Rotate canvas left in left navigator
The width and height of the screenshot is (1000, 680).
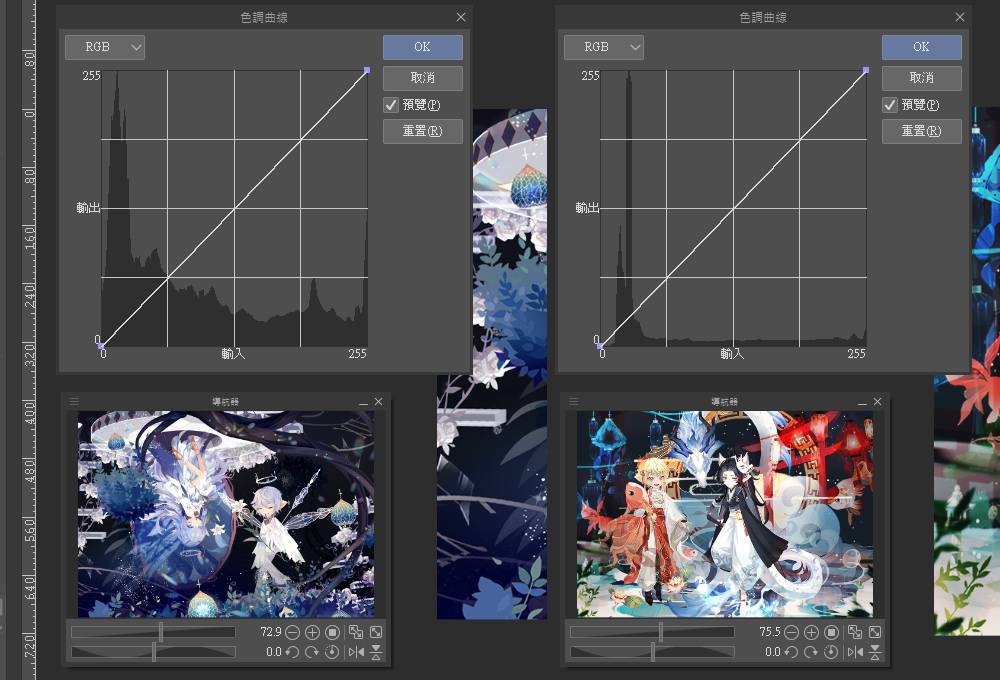pyautogui.click(x=292, y=652)
